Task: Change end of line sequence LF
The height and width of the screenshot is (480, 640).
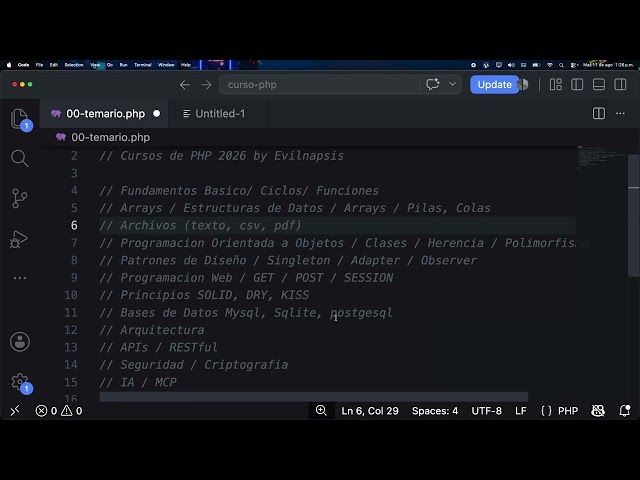Action: click(520, 411)
